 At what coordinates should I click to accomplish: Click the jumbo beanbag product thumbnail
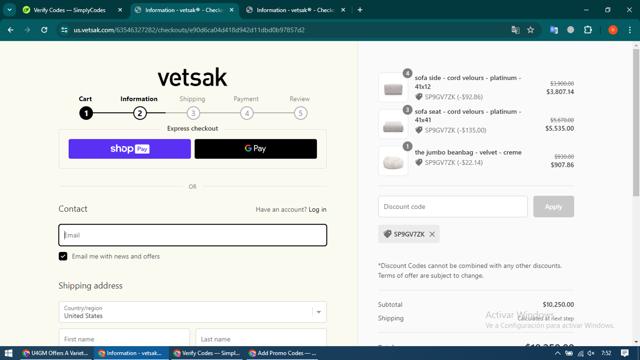(x=393, y=161)
